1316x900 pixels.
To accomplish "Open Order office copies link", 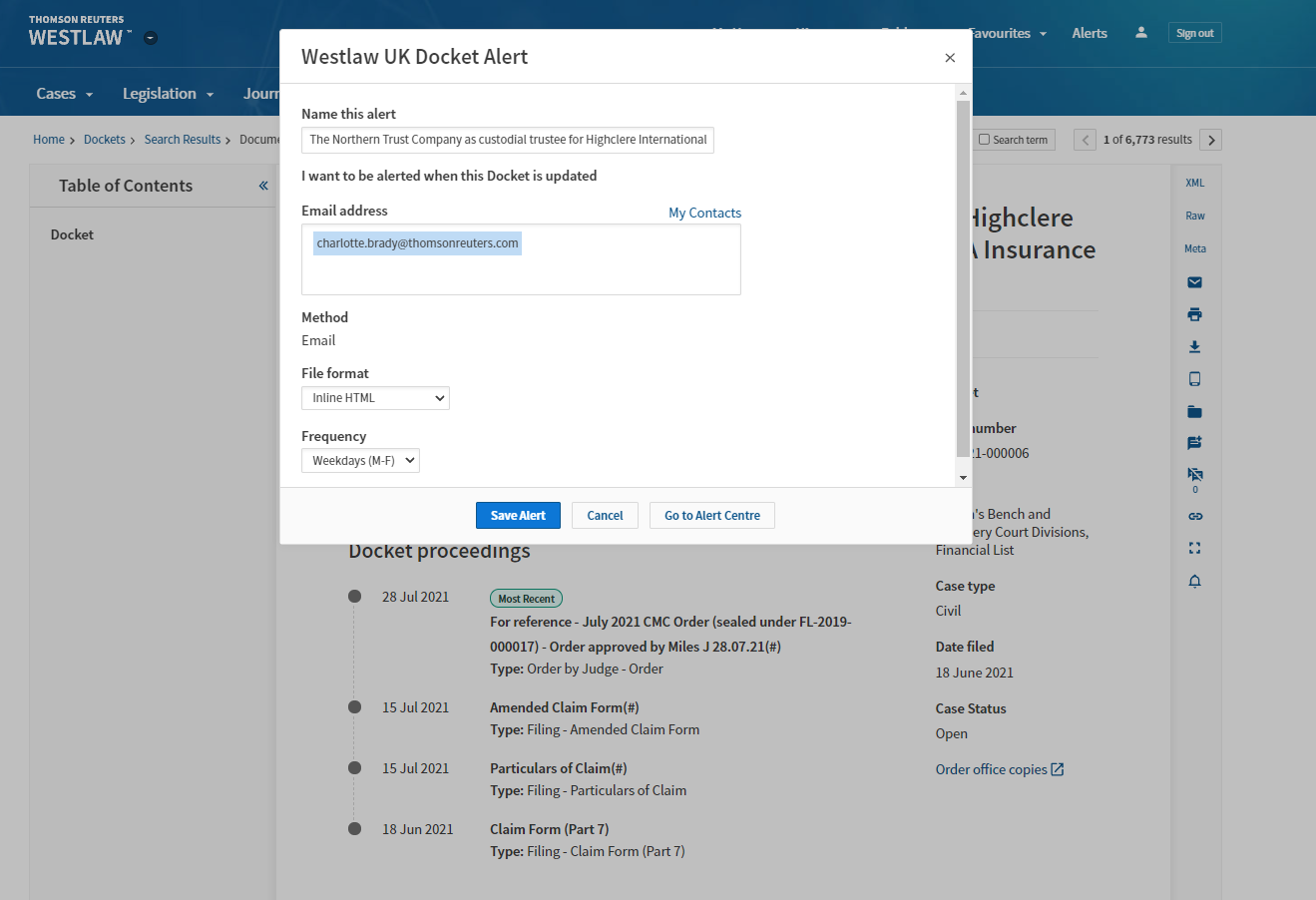I will 1000,769.
